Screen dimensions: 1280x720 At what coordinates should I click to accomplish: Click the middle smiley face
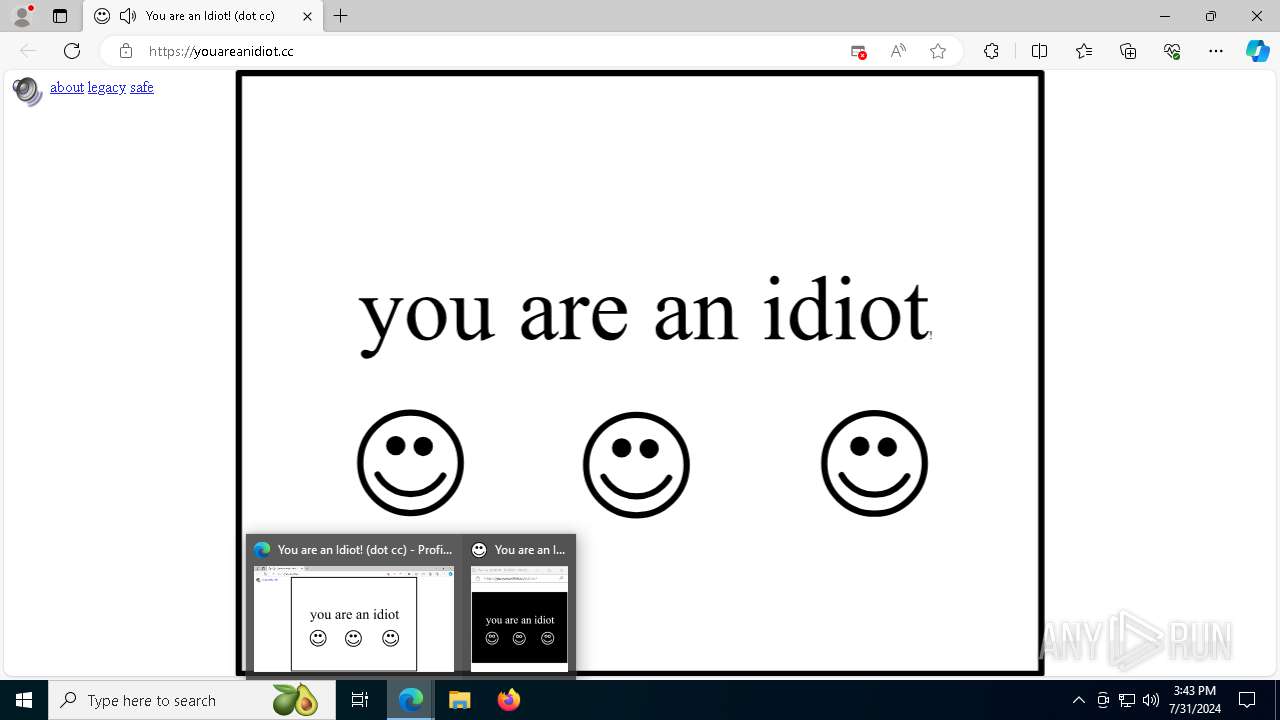click(637, 464)
